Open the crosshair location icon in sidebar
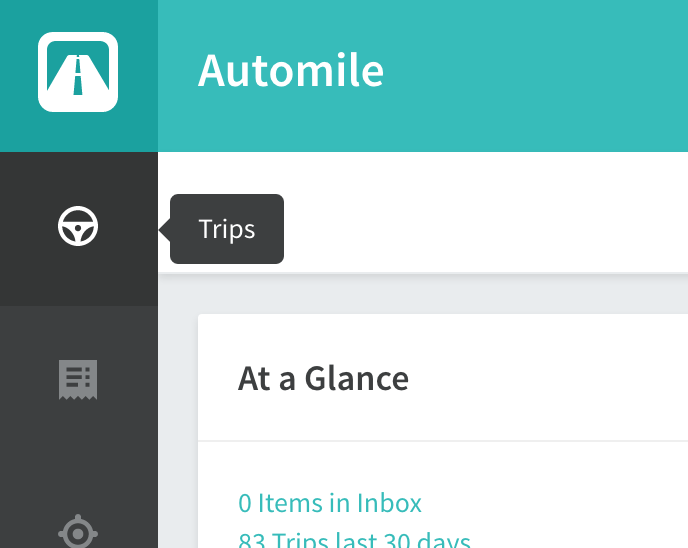 click(78, 532)
